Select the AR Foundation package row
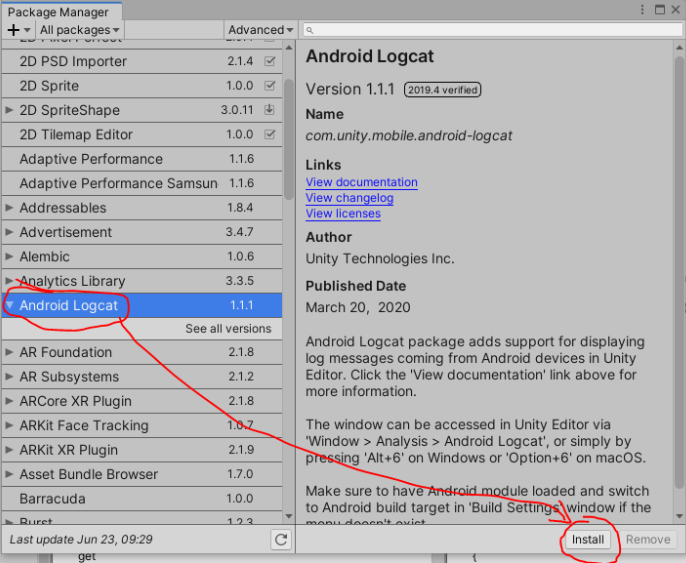The image size is (686, 563). [142, 352]
